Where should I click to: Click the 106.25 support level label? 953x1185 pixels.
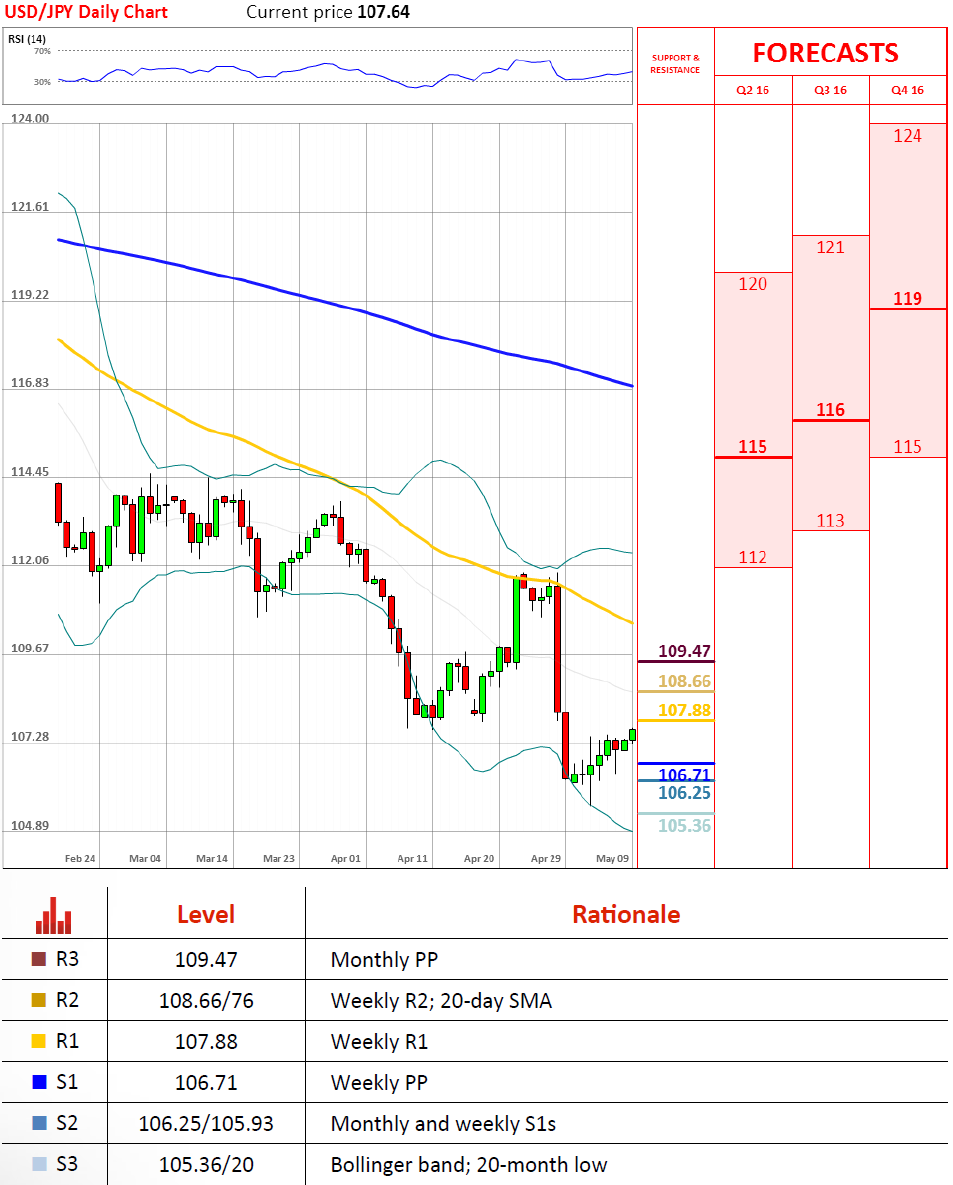pos(685,793)
